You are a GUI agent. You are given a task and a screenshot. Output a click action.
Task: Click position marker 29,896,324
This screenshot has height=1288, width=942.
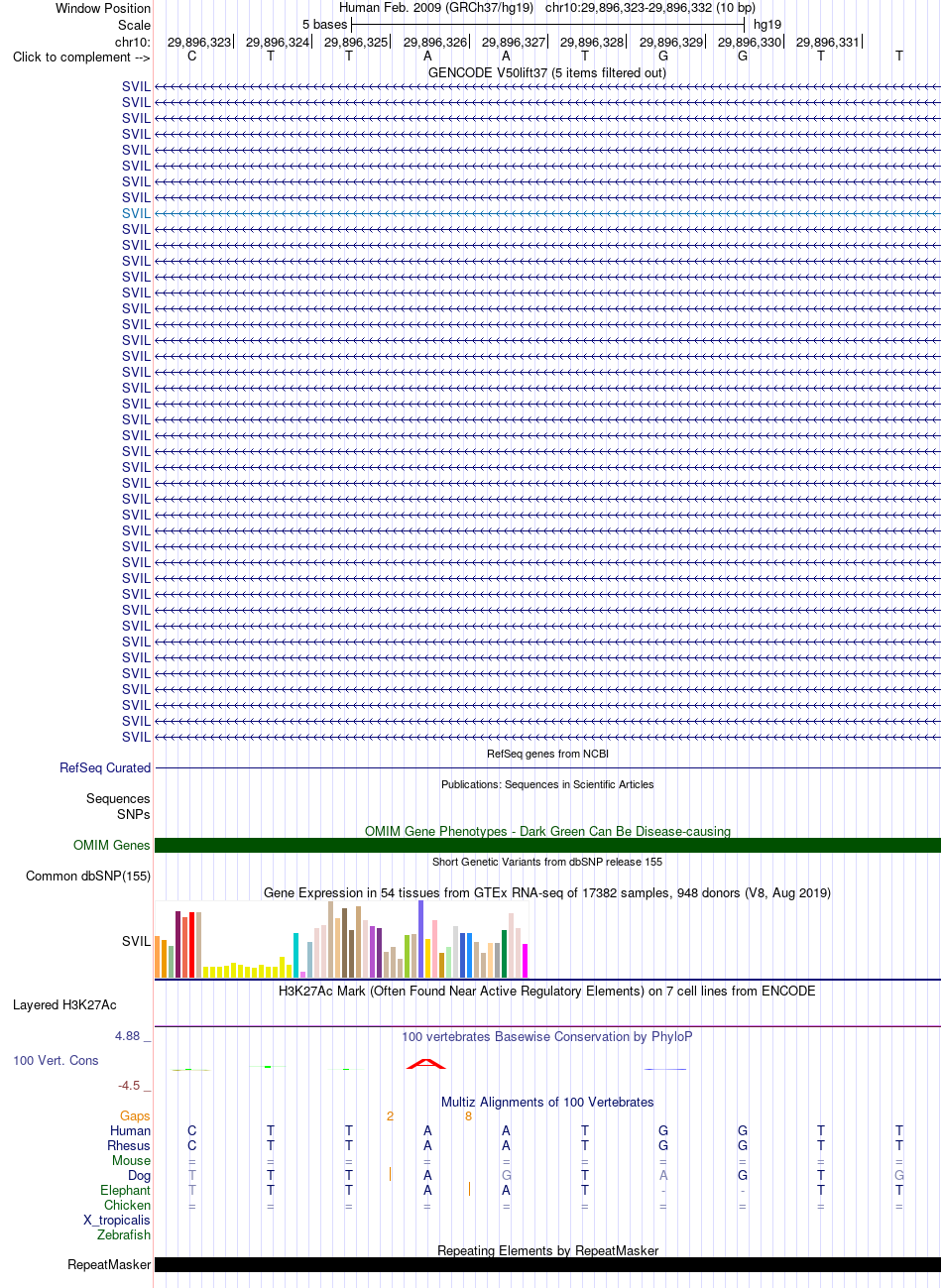278,42
